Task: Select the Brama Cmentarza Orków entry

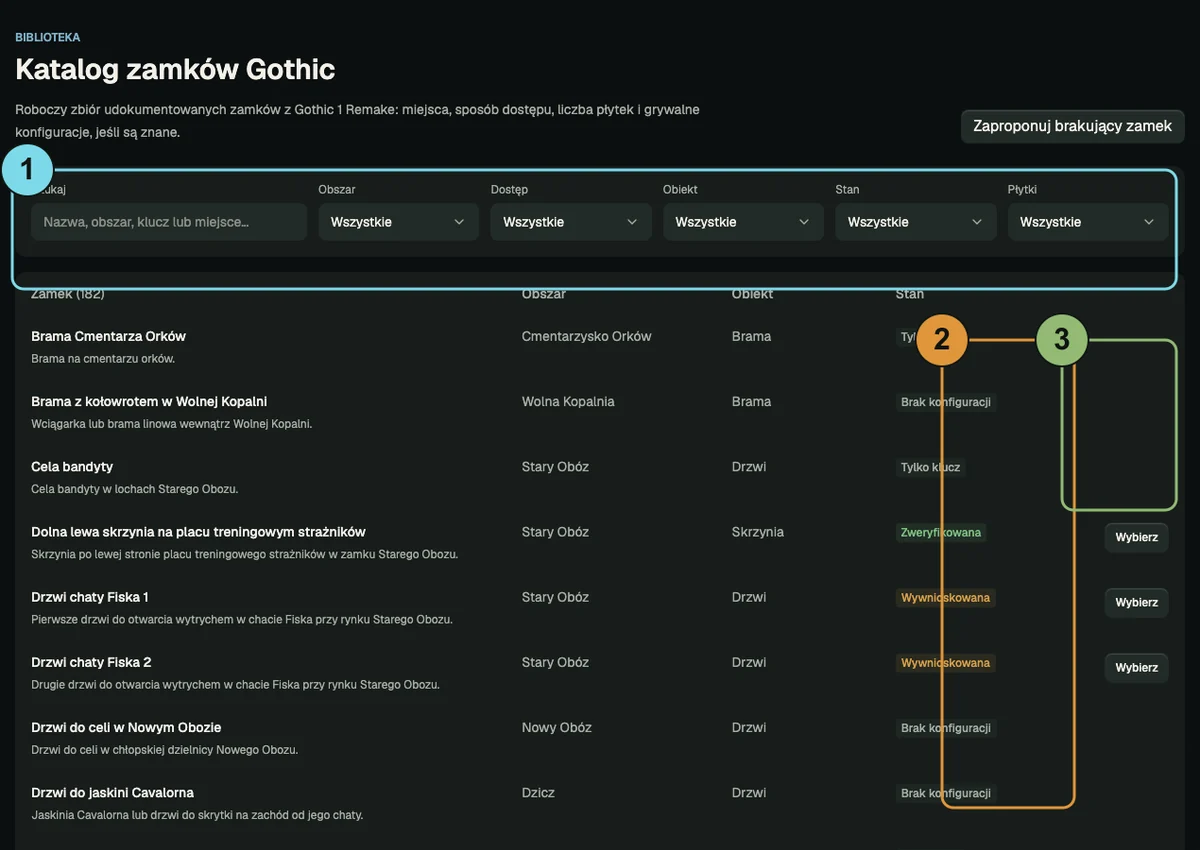Action: (x=108, y=336)
